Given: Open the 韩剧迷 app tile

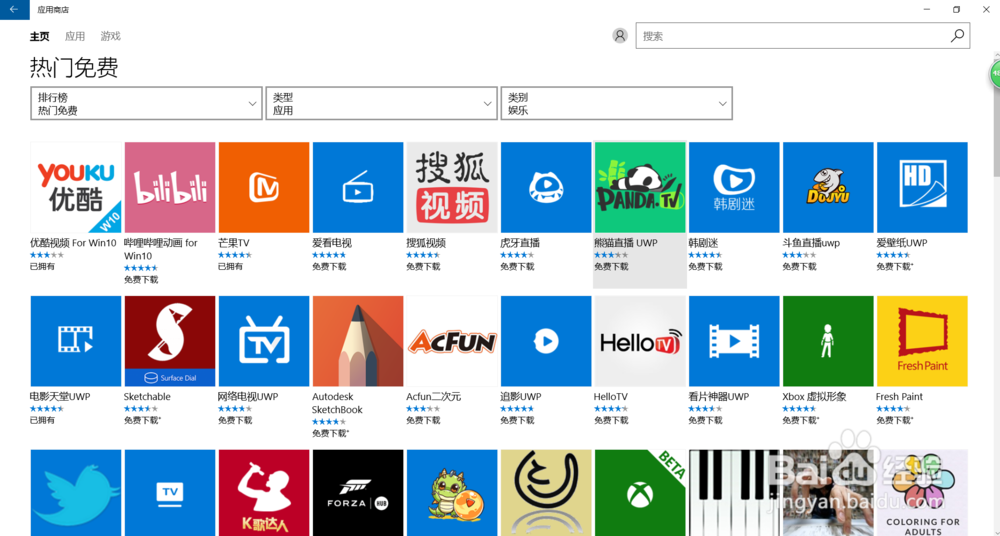Looking at the screenshot, I should click(x=734, y=187).
